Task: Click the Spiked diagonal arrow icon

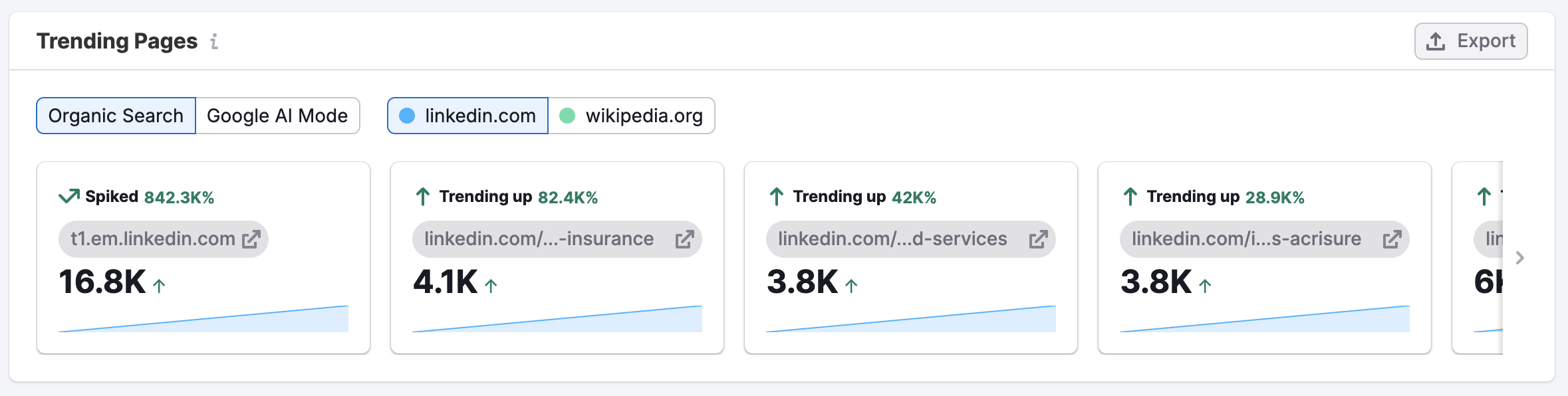Action: point(68,196)
